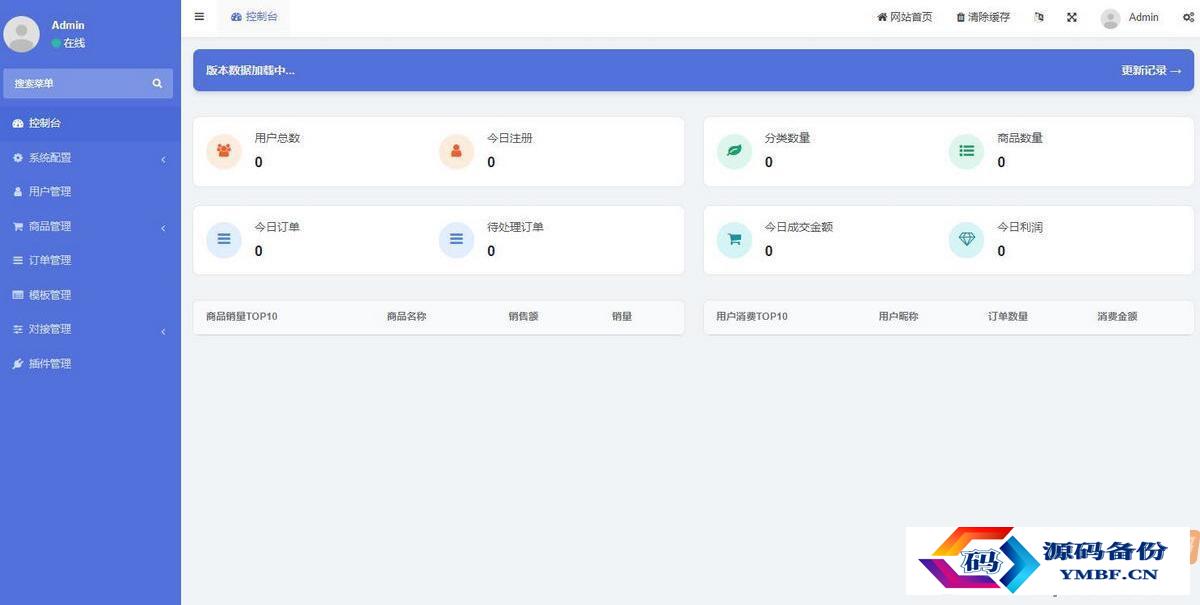Open the language switch icon

1039,17
